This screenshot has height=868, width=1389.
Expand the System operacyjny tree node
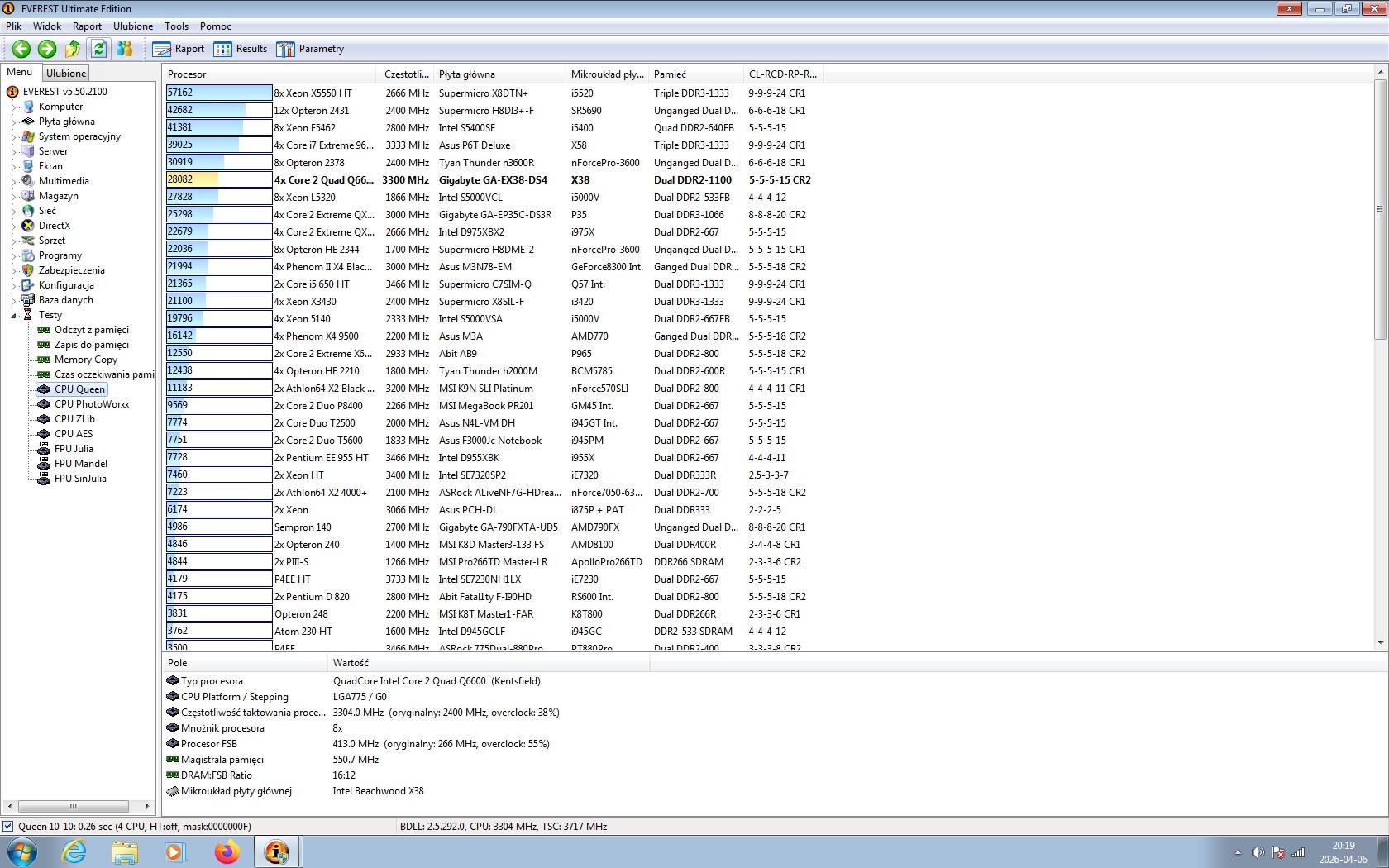coord(13,137)
